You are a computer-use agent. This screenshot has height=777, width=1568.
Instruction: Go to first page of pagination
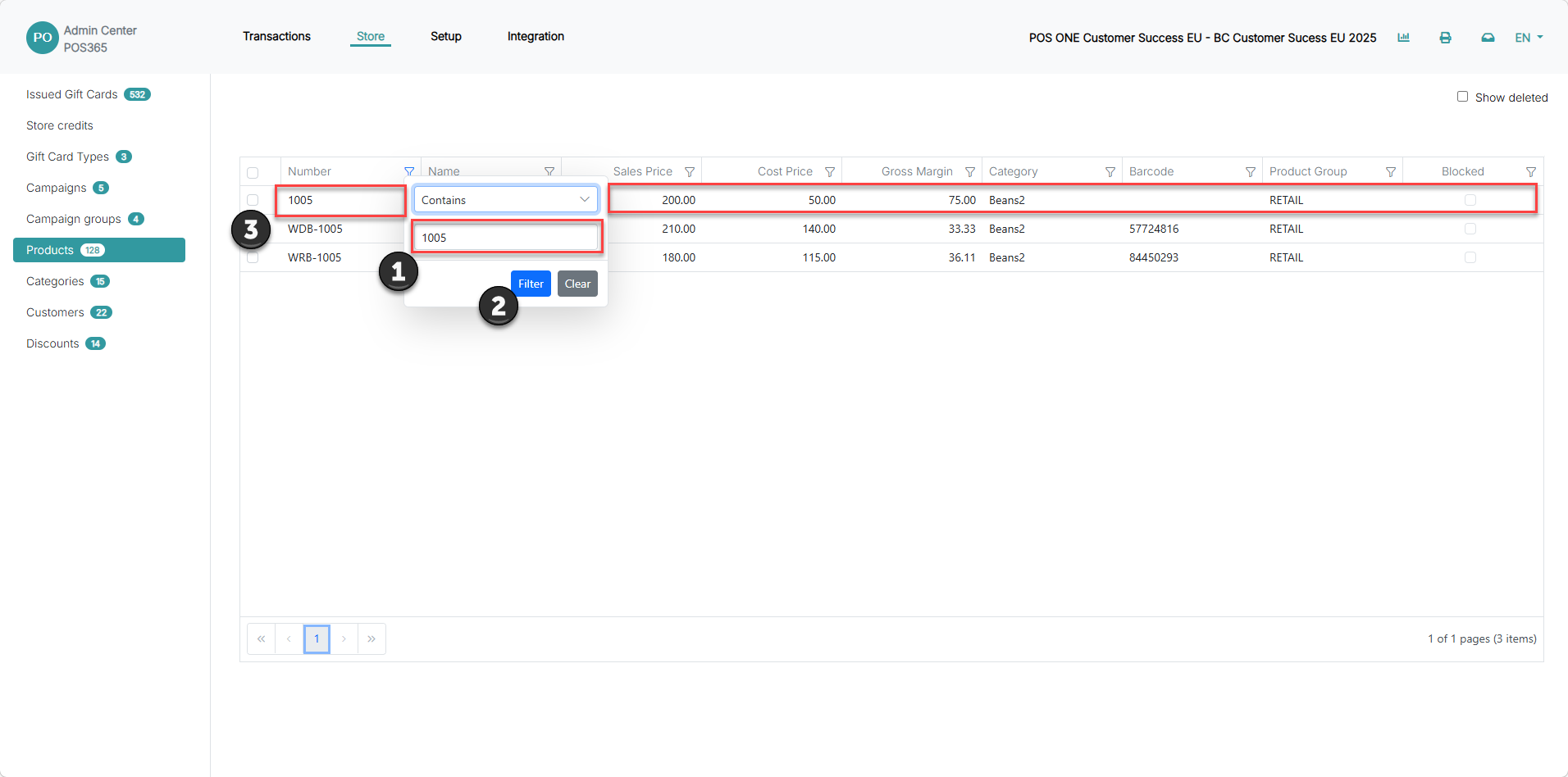tap(261, 638)
